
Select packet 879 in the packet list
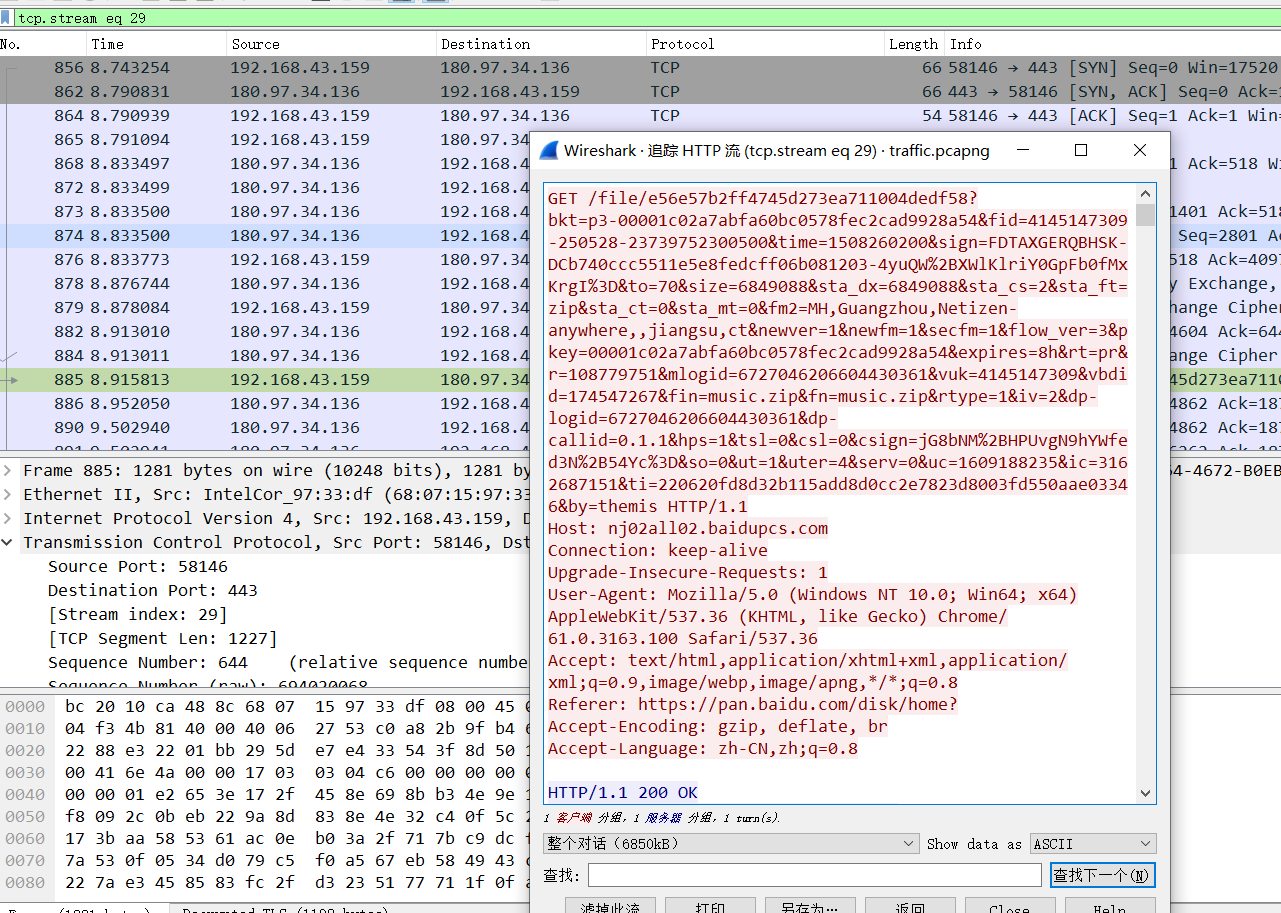[x=265, y=308]
